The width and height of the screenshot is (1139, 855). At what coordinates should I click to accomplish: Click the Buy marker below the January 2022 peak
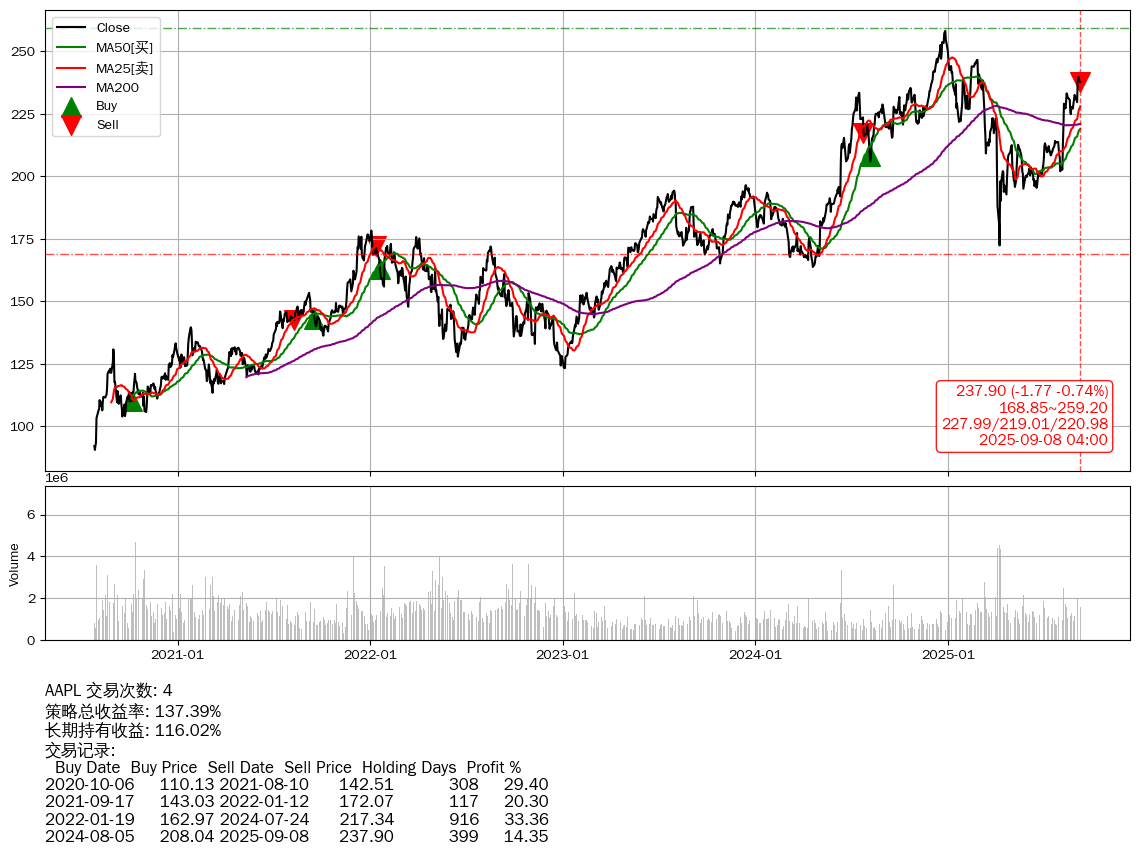tap(380, 269)
